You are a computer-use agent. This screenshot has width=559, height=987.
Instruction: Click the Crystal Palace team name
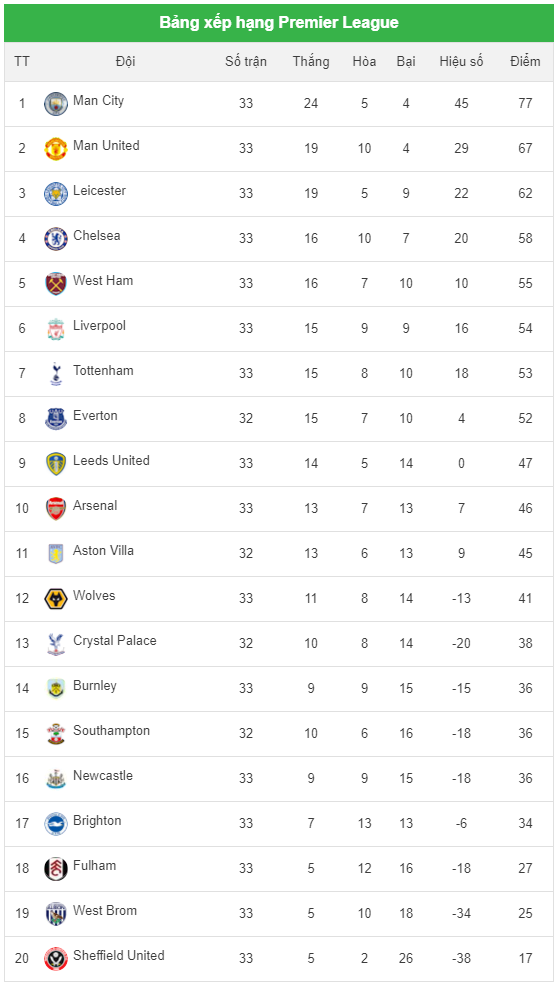click(115, 641)
